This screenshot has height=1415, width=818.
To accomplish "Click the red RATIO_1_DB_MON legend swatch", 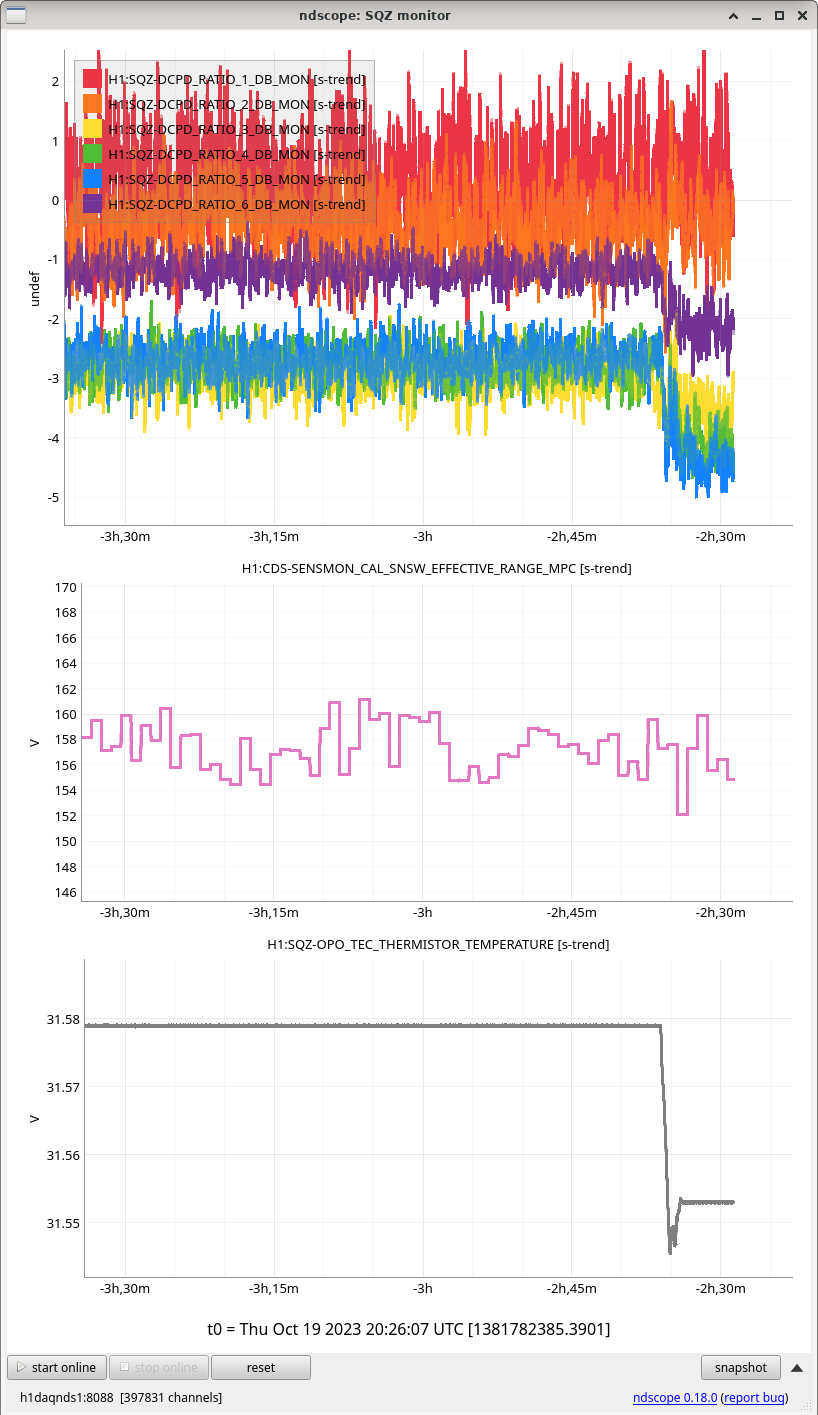I will point(92,79).
